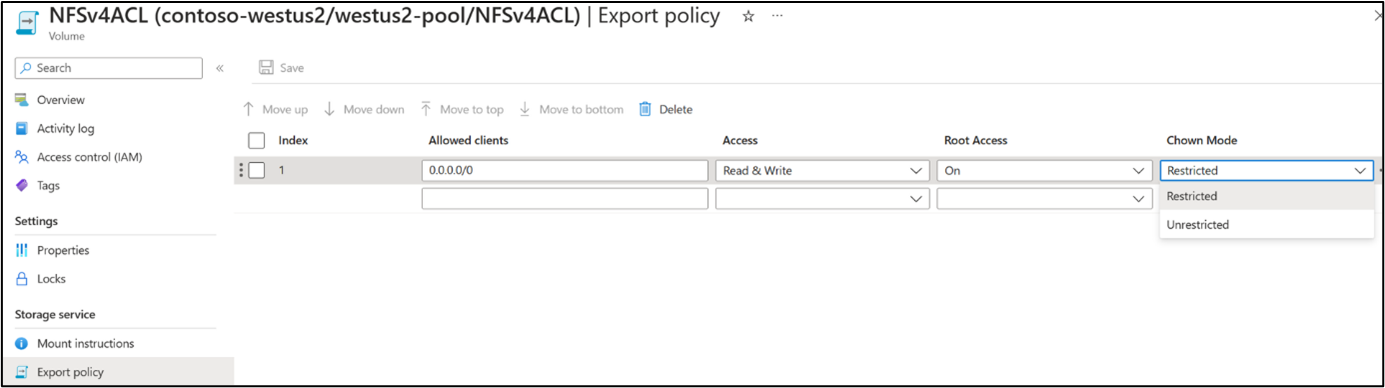Click the 0.0.0.0/0 allowed clients field
The height and width of the screenshot is (388, 1385).
(x=565, y=171)
